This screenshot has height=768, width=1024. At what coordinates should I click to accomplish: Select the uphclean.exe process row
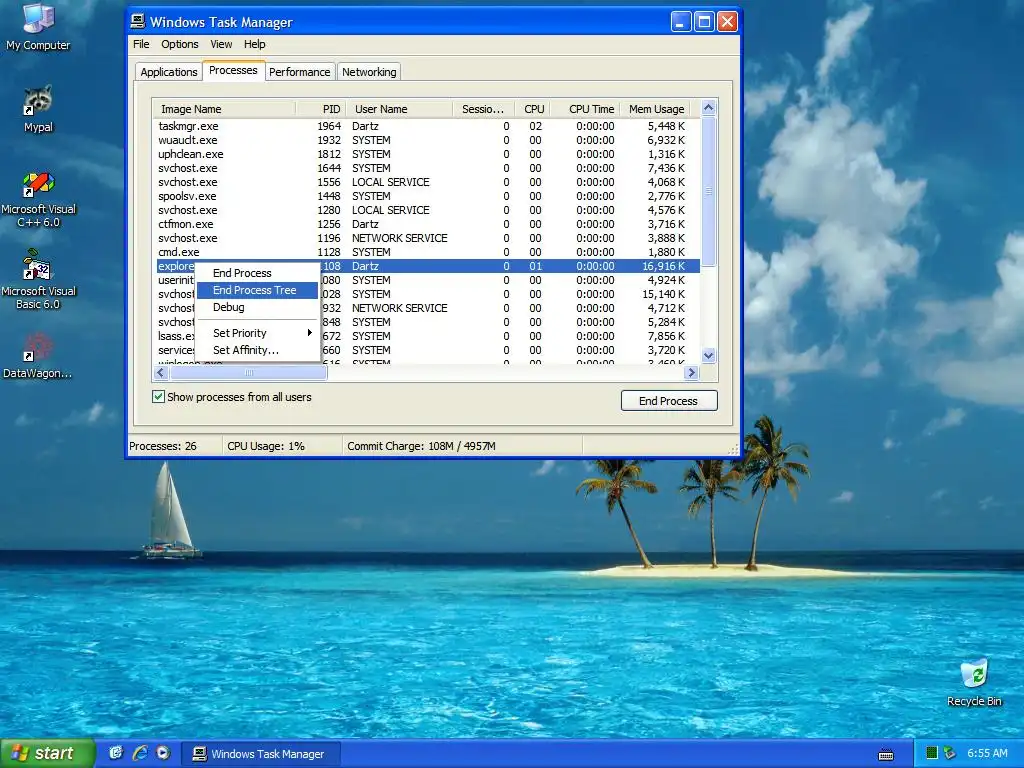[428, 154]
